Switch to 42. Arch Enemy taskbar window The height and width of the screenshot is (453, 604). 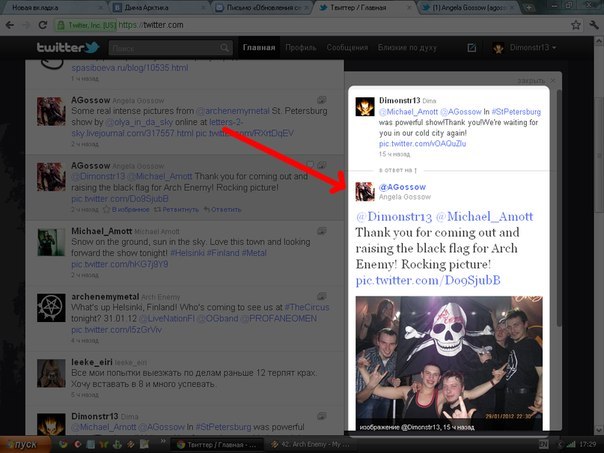click(x=312, y=445)
